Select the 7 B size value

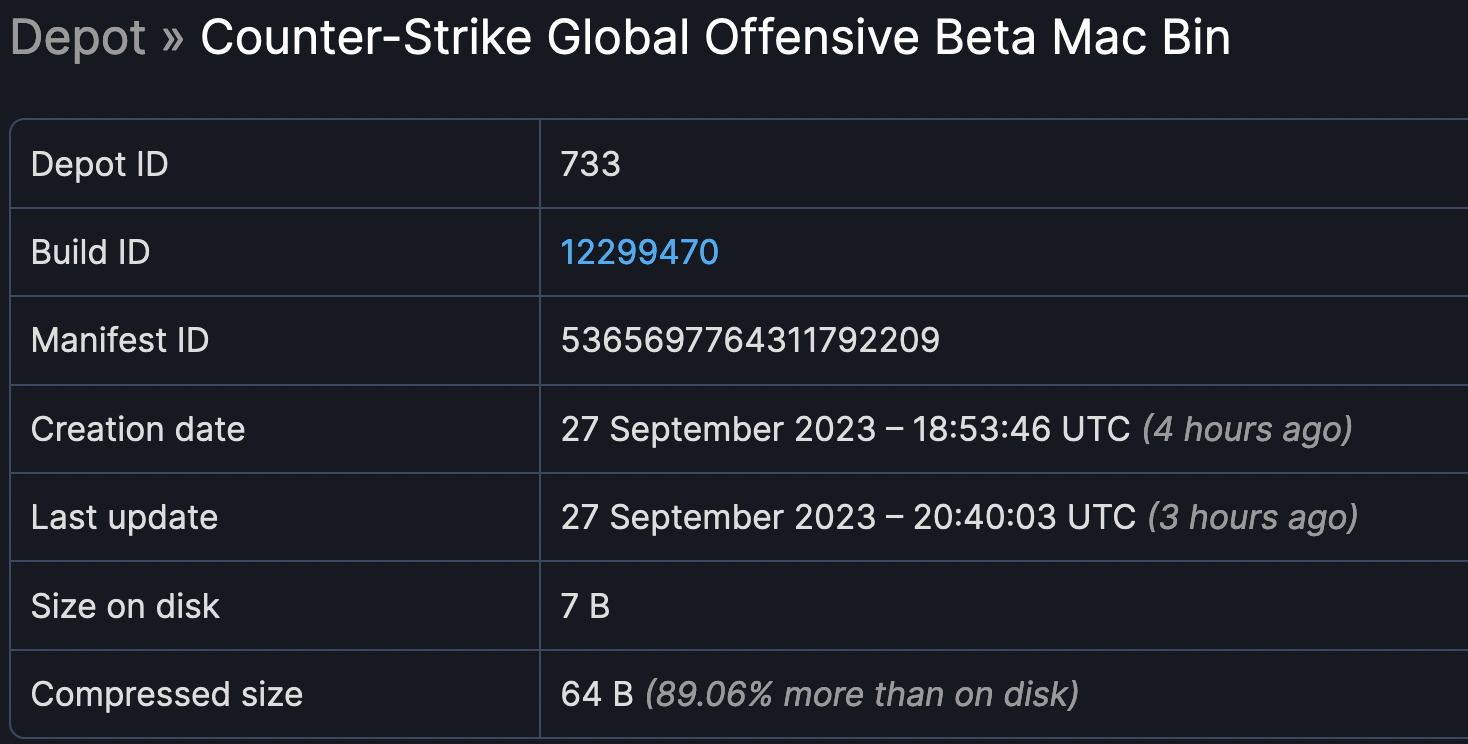tap(585, 606)
